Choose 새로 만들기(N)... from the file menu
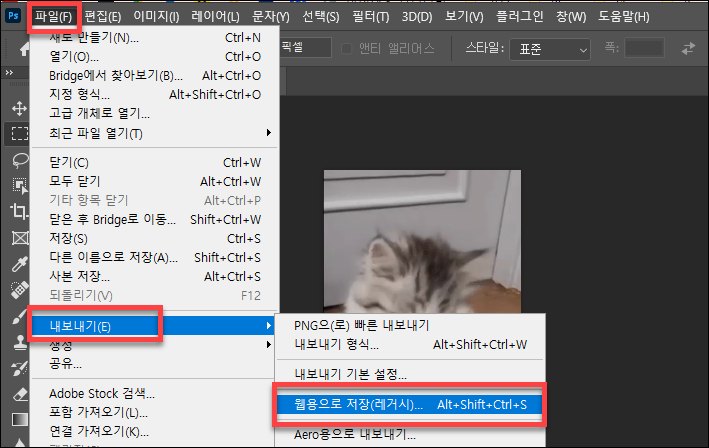 tap(155, 38)
